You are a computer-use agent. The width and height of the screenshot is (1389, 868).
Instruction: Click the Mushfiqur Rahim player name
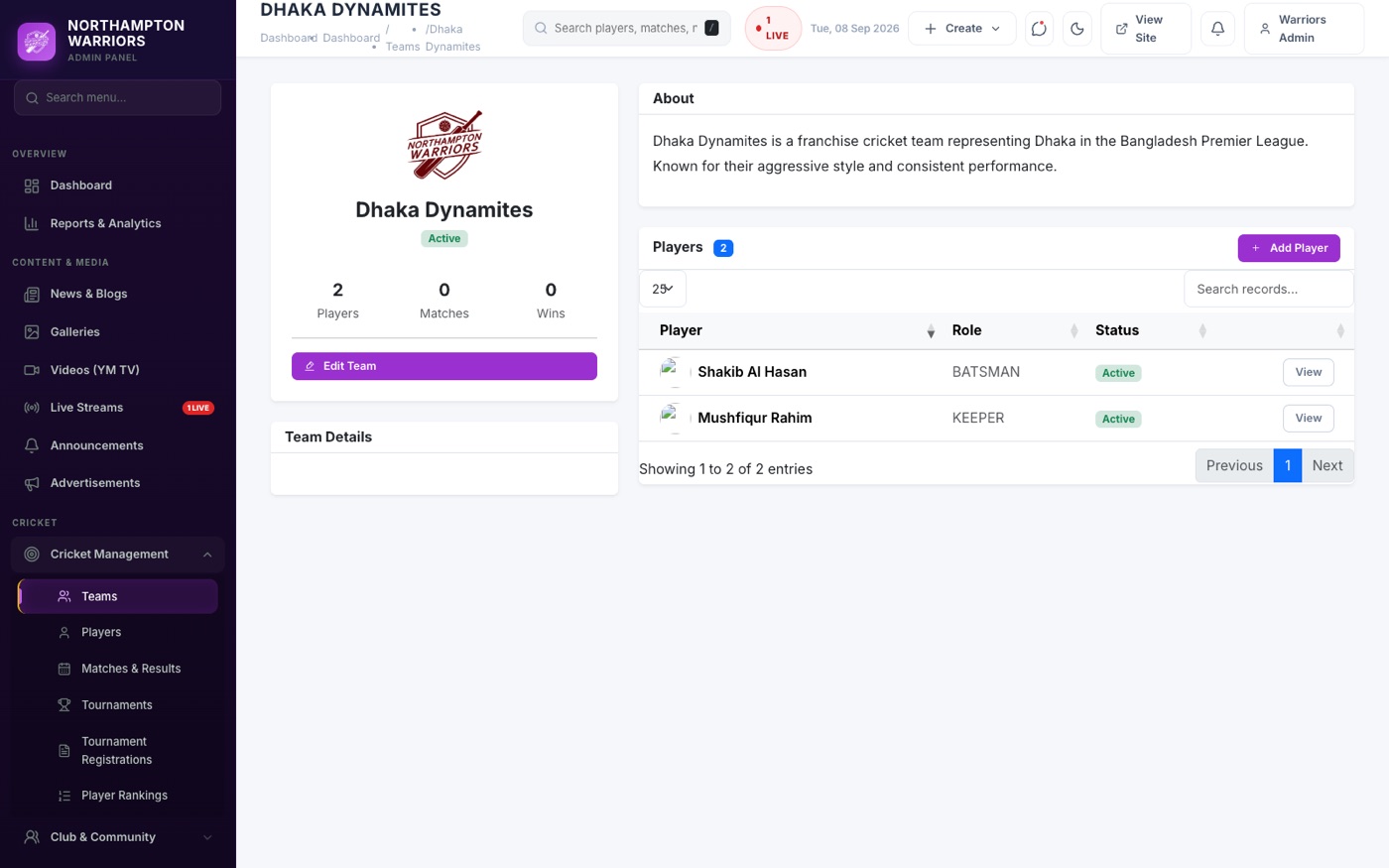[755, 418]
